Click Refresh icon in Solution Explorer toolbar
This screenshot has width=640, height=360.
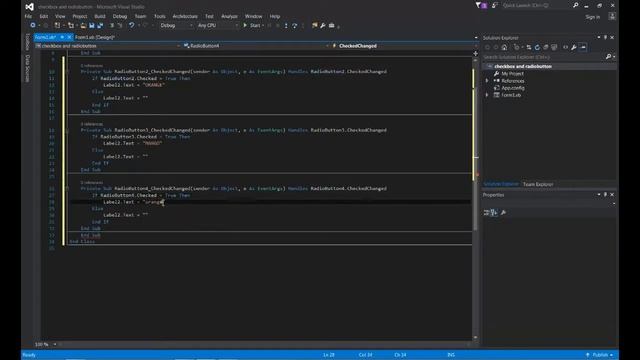click(x=537, y=47)
